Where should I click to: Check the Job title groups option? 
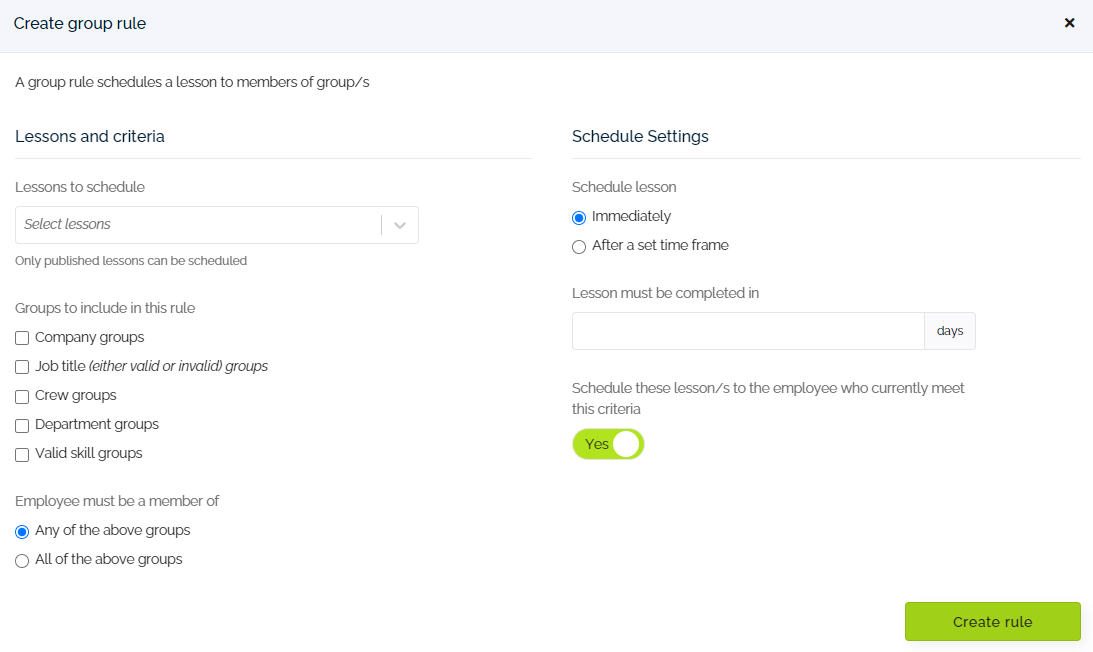coord(21,367)
